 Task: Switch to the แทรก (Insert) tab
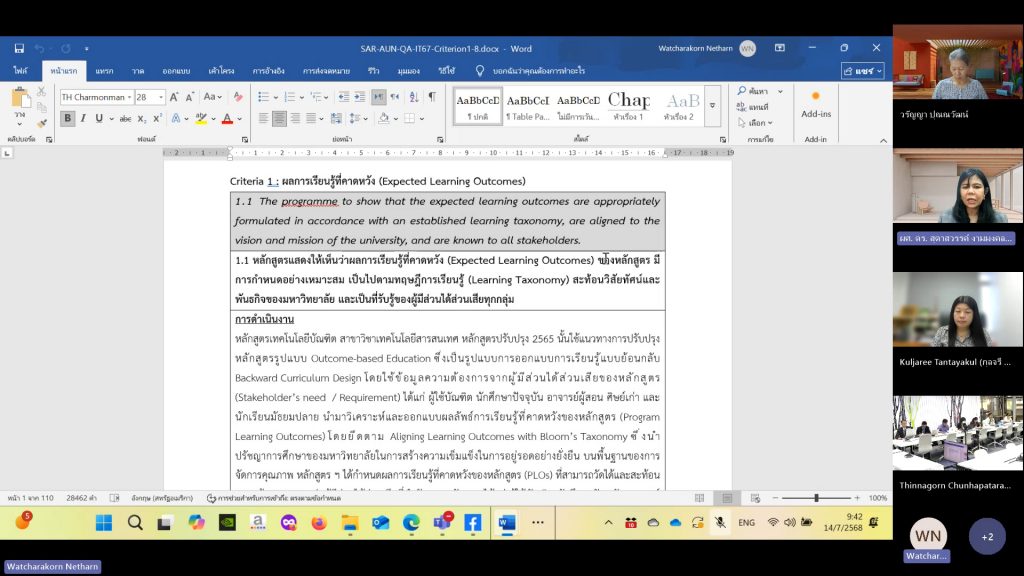click(x=104, y=71)
